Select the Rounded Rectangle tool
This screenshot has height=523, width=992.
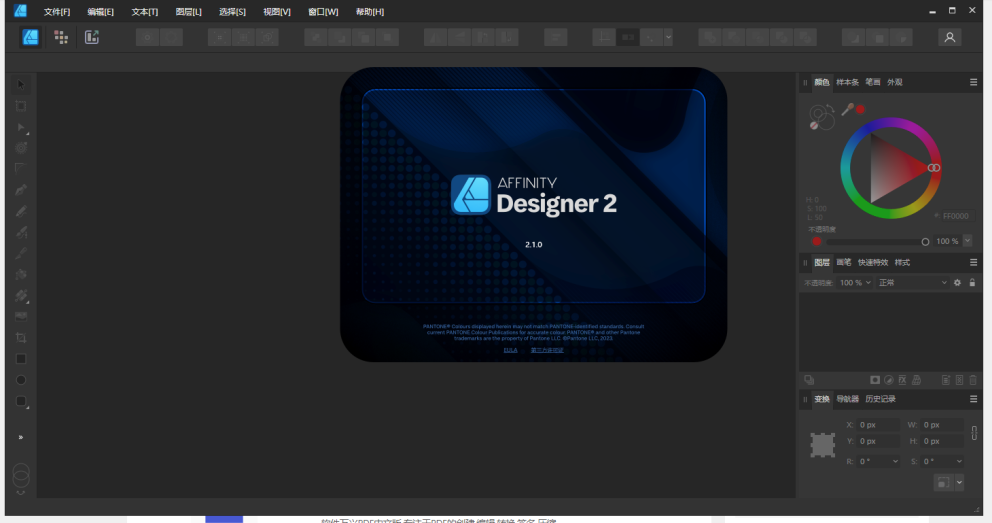21,402
